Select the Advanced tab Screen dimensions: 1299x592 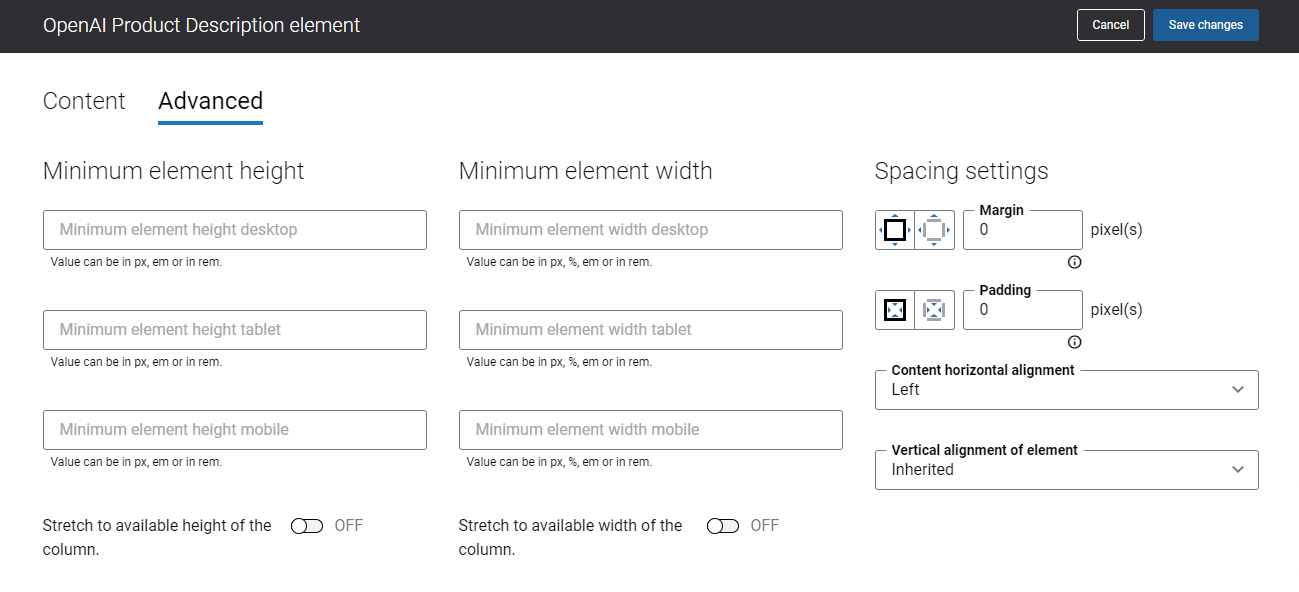click(210, 101)
